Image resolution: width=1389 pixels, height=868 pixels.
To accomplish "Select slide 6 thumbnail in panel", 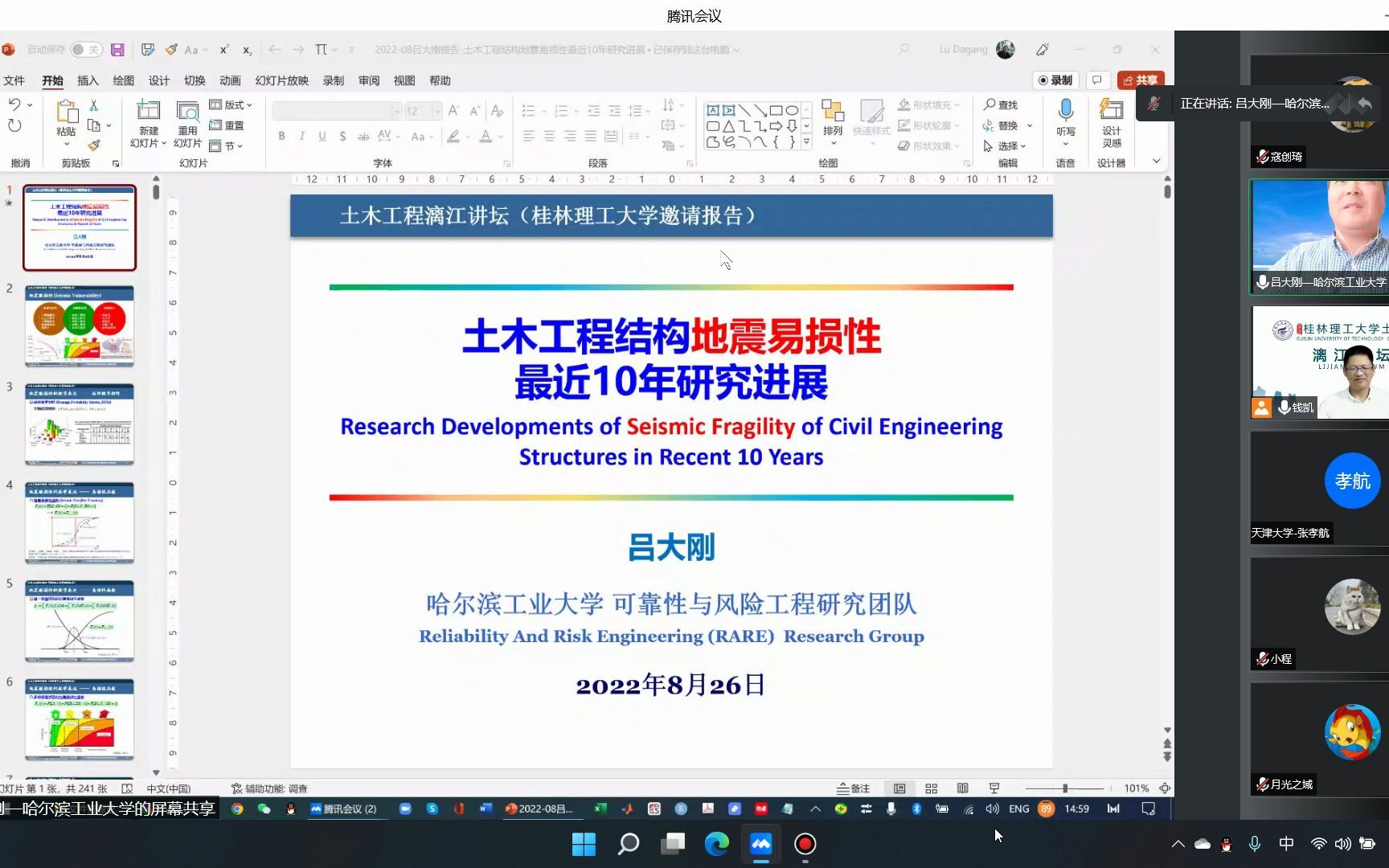I will 80,719.
